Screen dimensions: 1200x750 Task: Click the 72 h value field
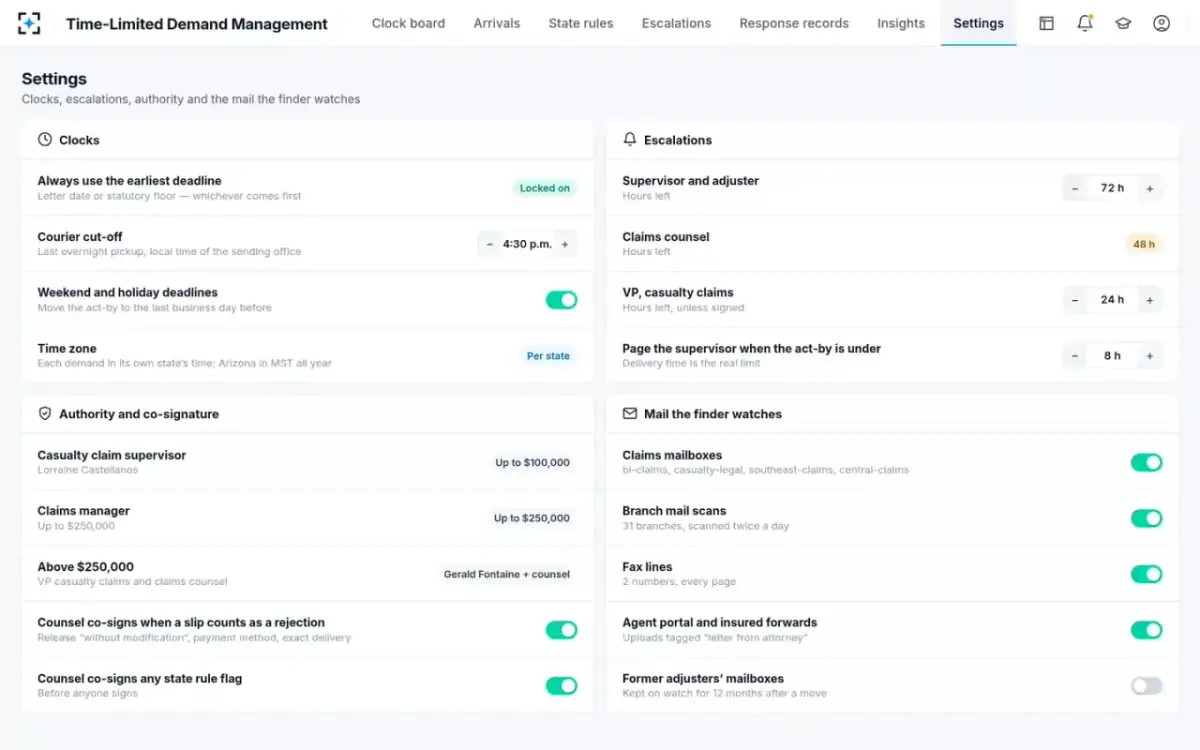coord(1112,188)
